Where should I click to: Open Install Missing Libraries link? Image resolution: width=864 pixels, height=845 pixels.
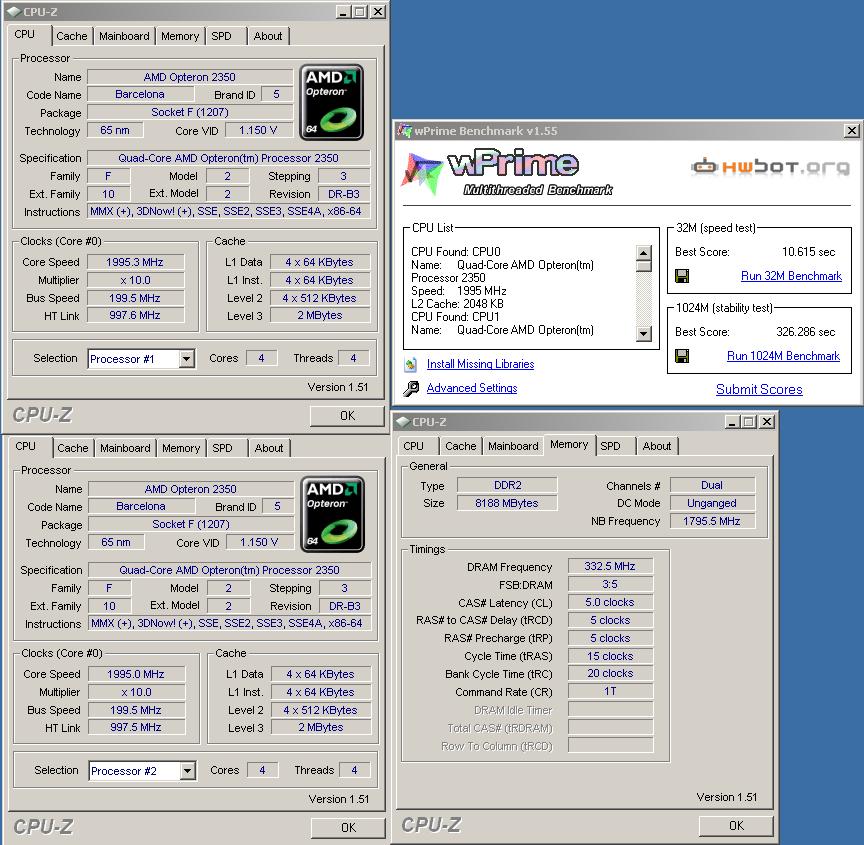(480, 364)
